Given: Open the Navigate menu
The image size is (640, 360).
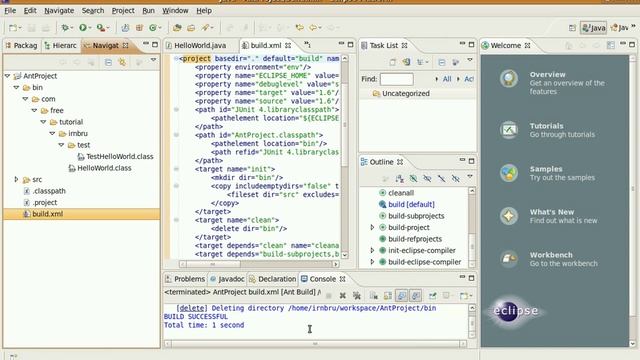Looking at the screenshot, I should tap(59, 11).
